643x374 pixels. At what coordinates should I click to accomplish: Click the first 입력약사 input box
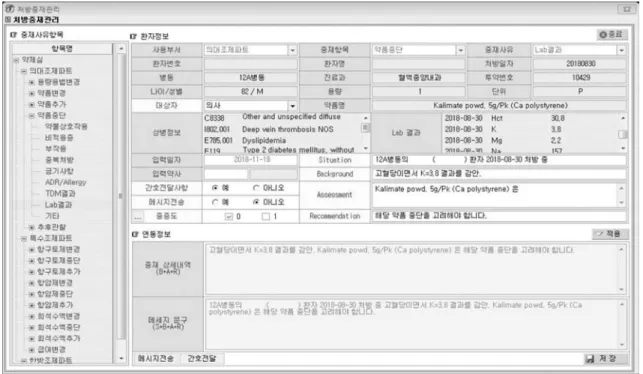[226, 174]
